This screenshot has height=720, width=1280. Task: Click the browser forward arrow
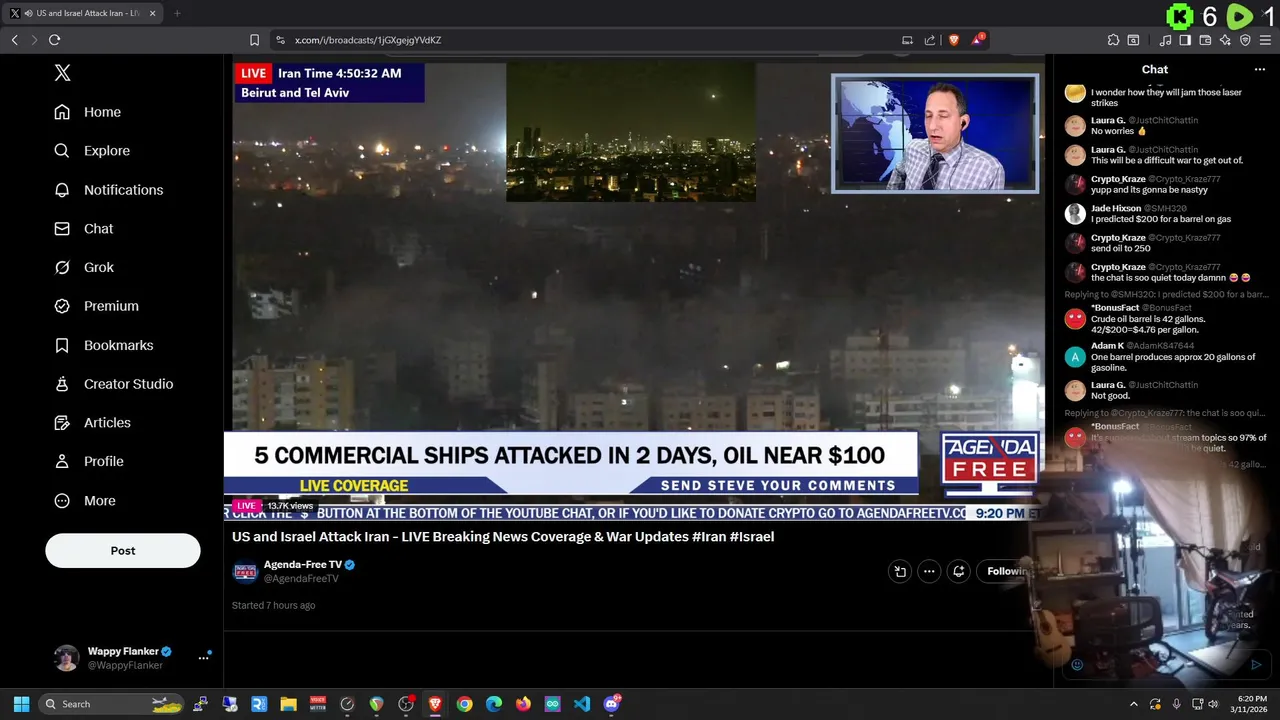point(34,40)
